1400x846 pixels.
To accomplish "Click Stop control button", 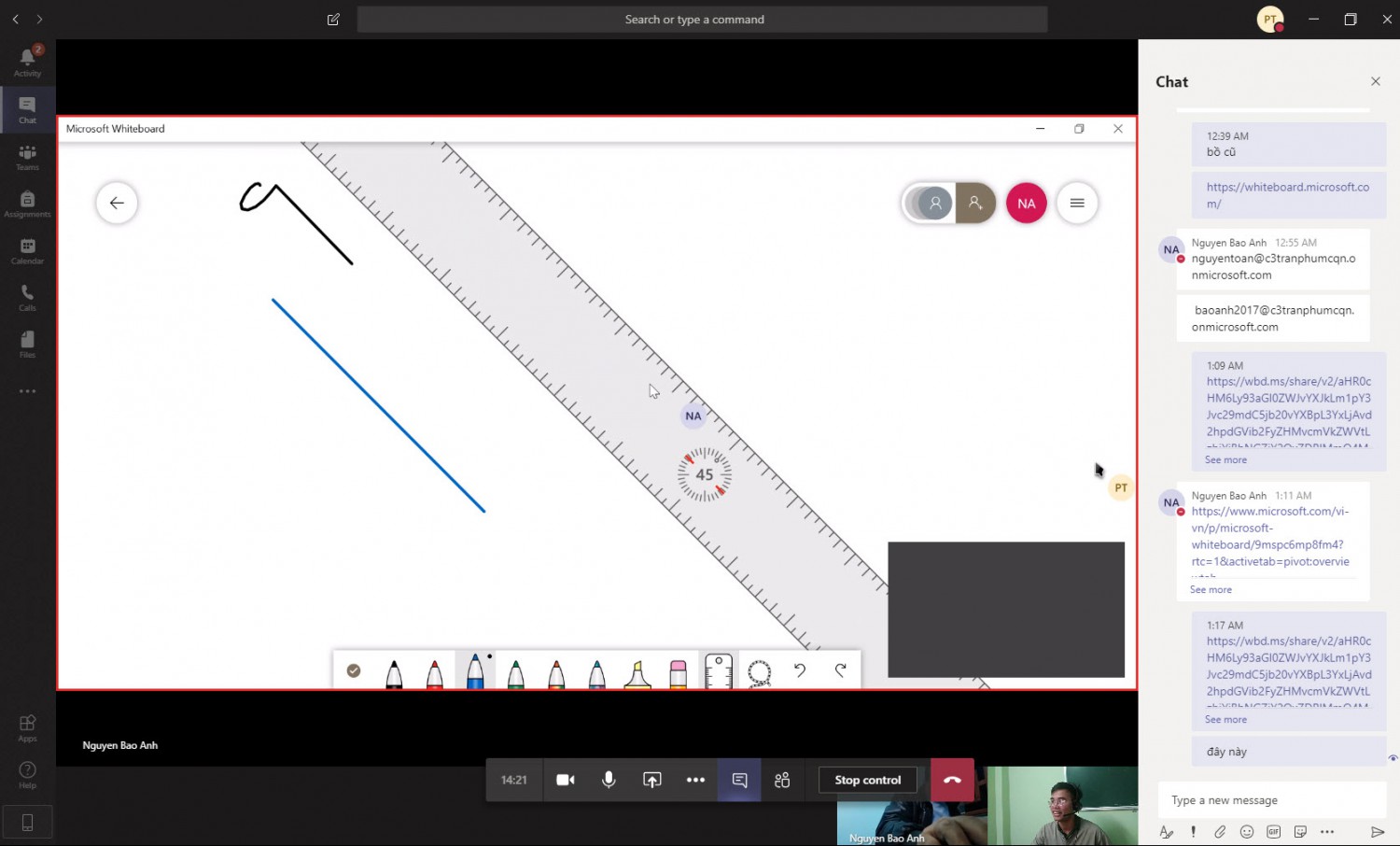I will tap(868, 780).
